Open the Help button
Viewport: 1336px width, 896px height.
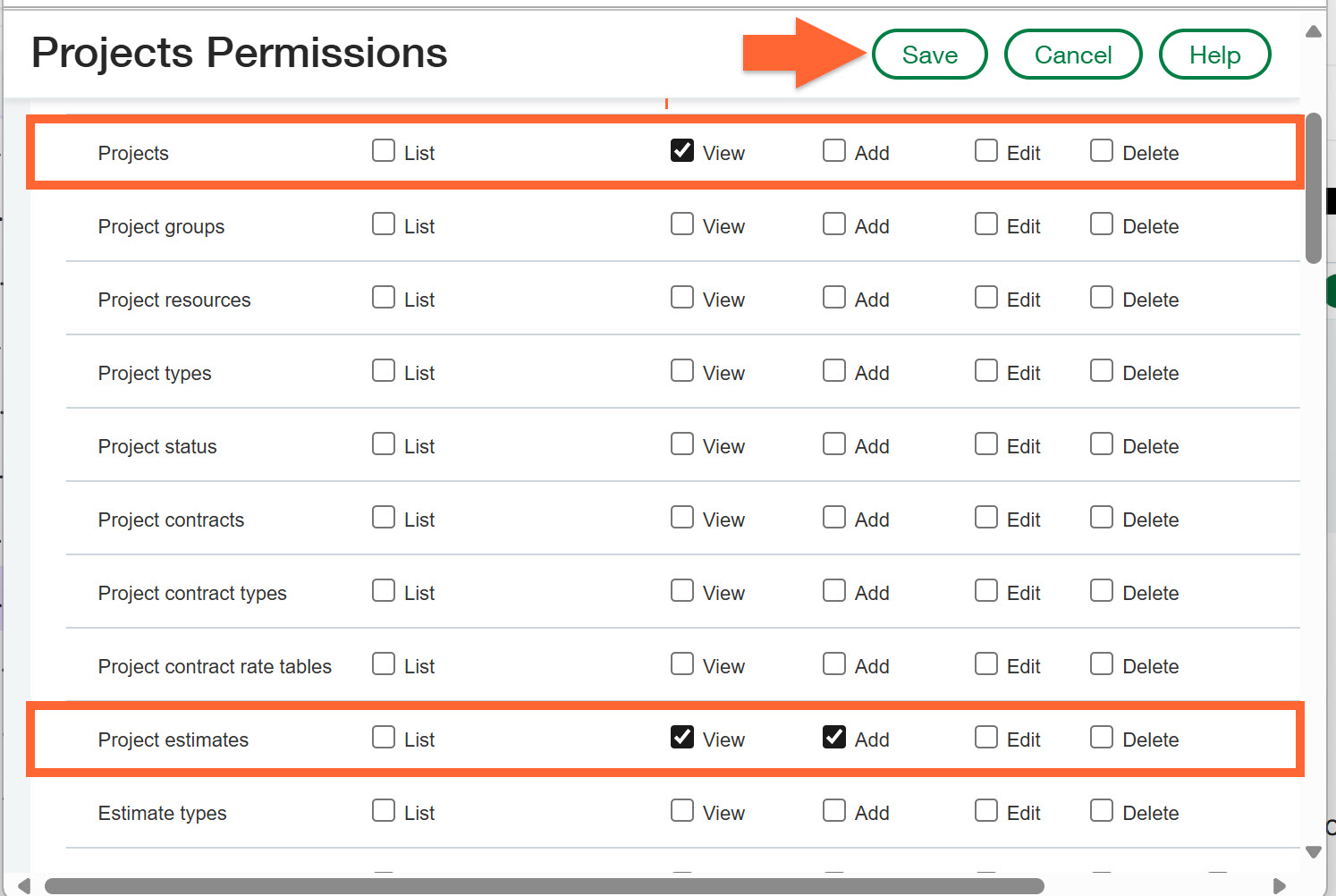(x=1214, y=55)
